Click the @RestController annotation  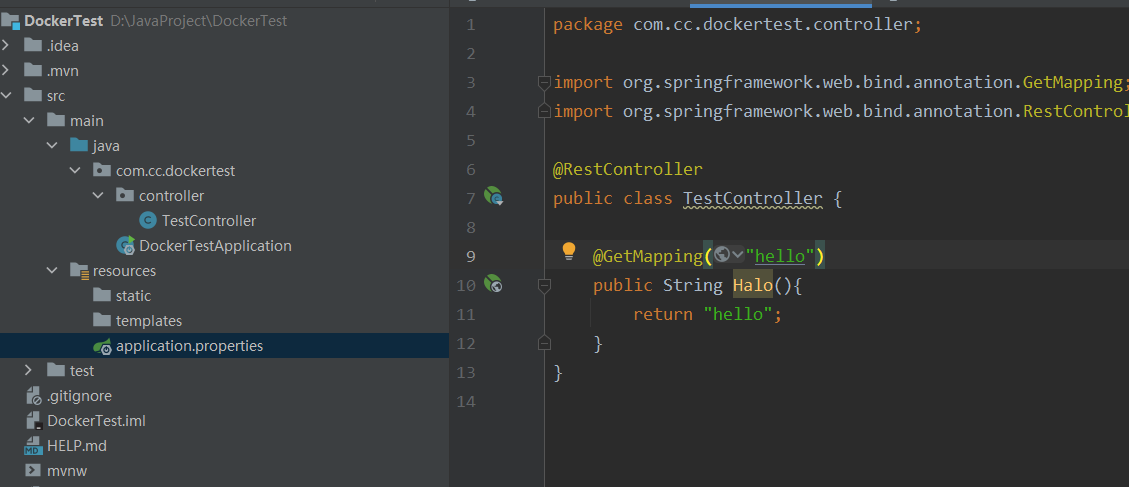click(x=627, y=169)
